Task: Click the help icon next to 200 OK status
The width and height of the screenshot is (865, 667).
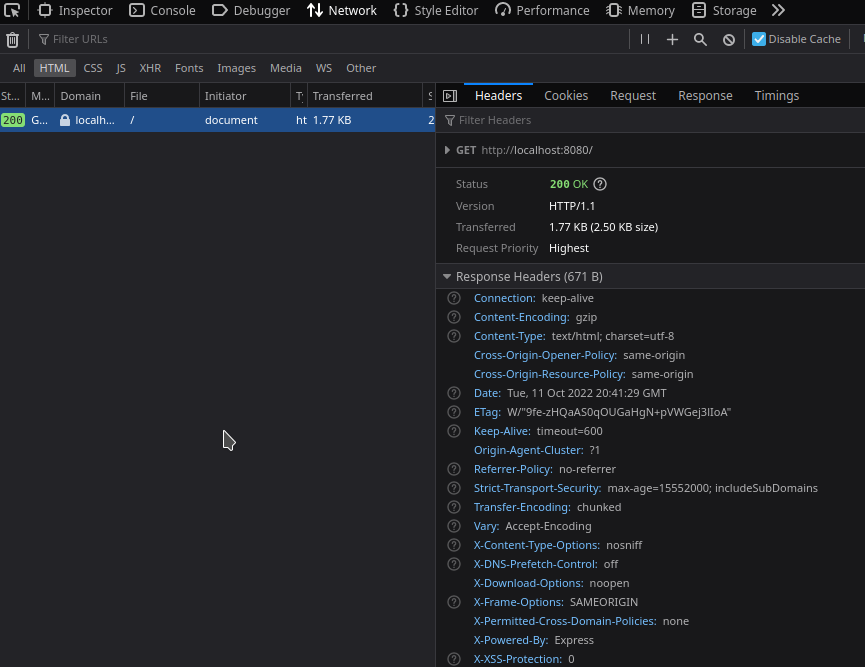Action: tap(598, 184)
